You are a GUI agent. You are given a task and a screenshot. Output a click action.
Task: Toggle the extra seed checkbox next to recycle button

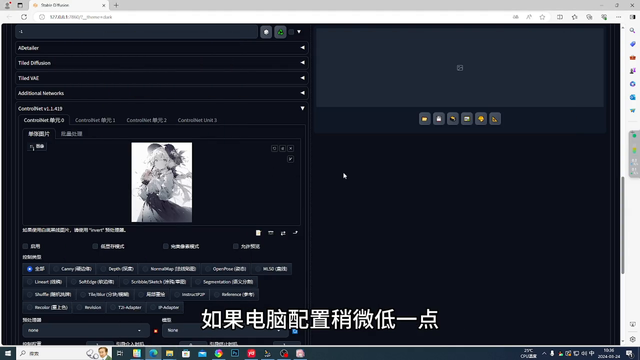click(291, 32)
